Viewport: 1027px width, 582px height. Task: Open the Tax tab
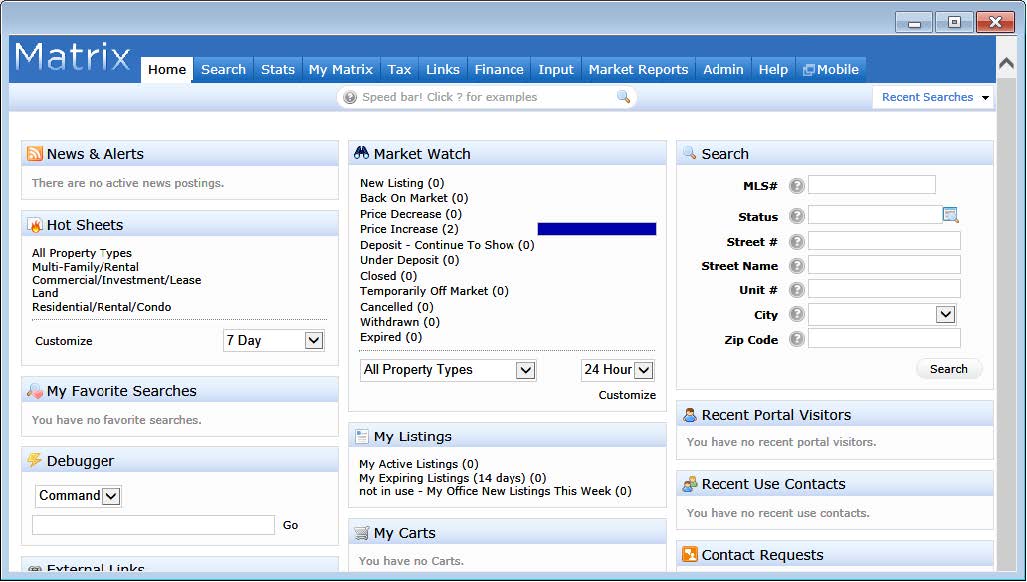click(x=399, y=69)
